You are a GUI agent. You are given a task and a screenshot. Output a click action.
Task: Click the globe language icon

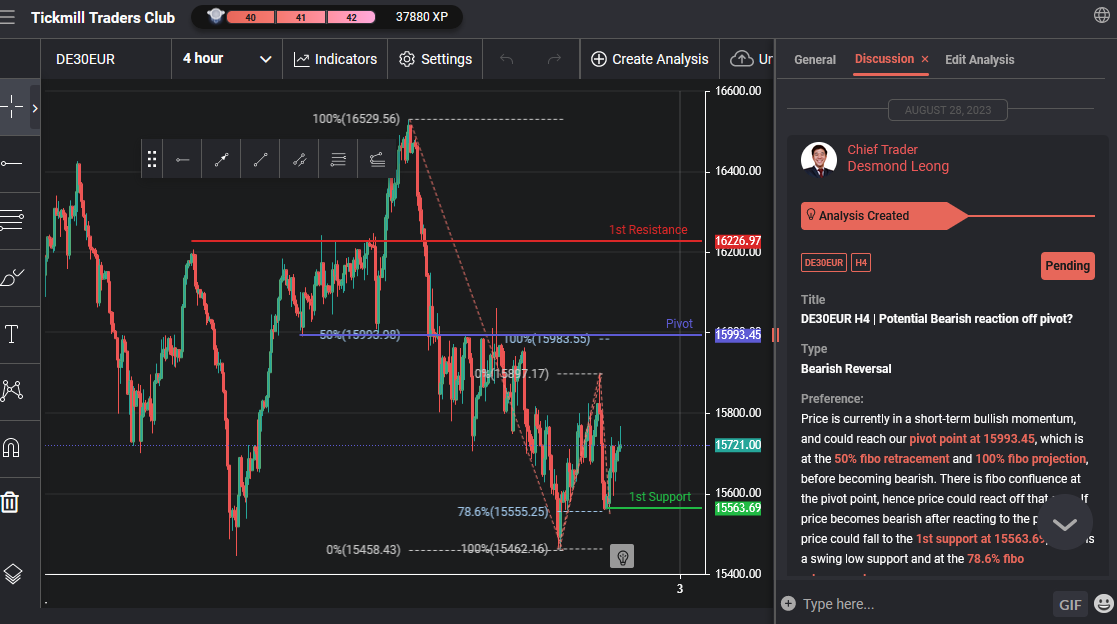pyautogui.click(x=1101, y=16)
